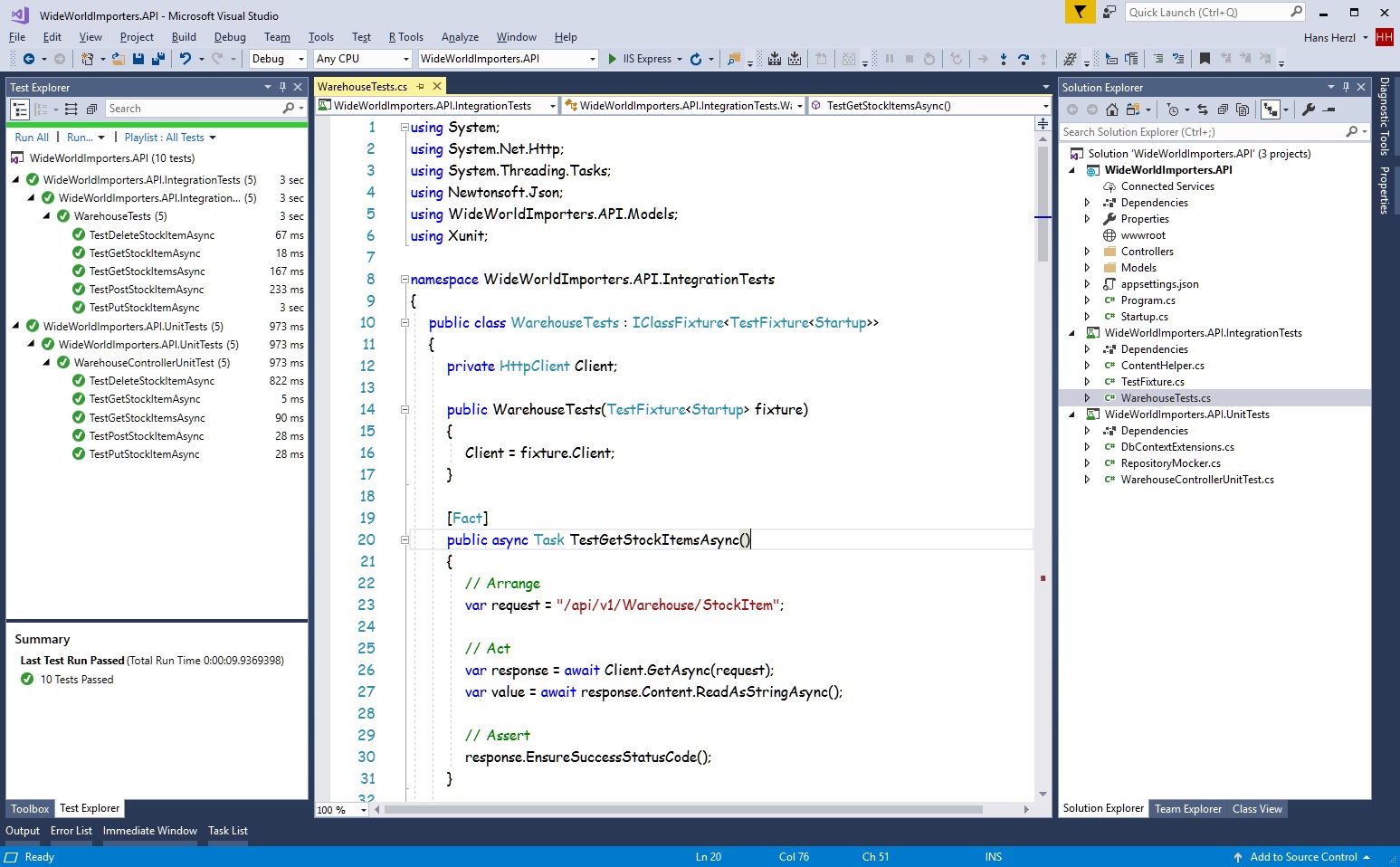Click the notifications flag icon
Screen dimensions: 1400x867
[x=1080, y=12]
